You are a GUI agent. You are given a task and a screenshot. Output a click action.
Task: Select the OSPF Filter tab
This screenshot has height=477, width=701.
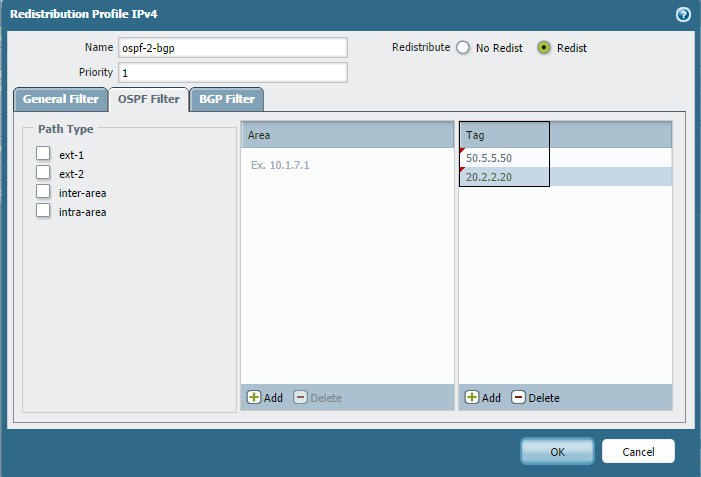click(x=148, y=99)
